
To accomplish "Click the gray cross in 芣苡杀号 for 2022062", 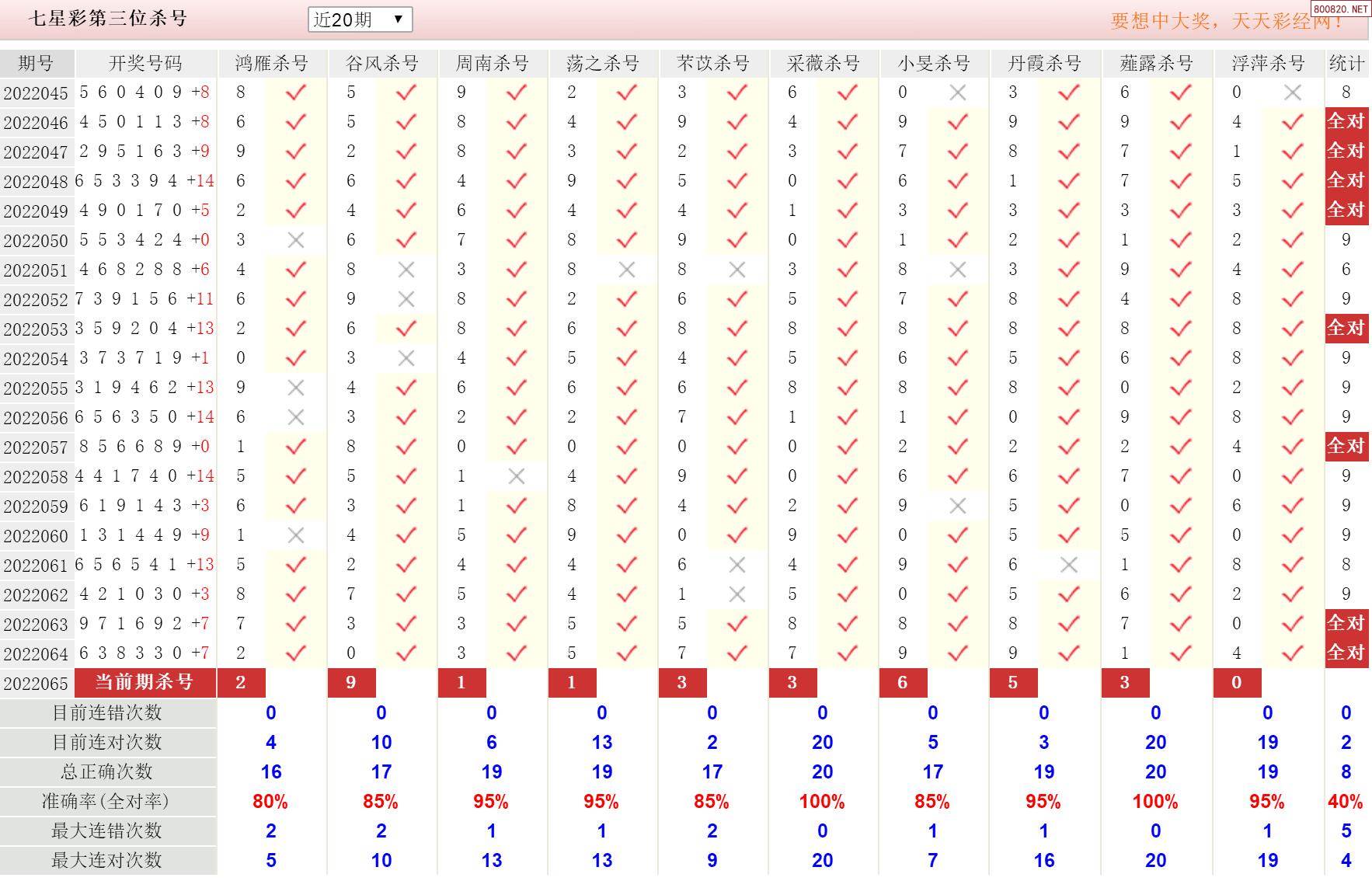I will [736, 594].
